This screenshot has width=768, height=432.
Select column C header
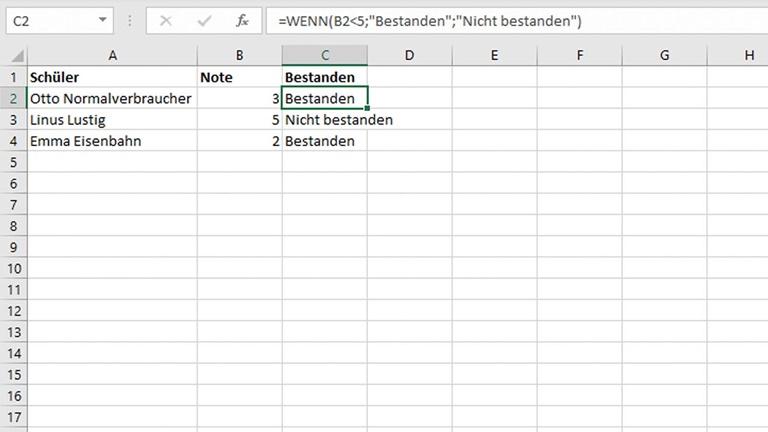click(324, 56)
